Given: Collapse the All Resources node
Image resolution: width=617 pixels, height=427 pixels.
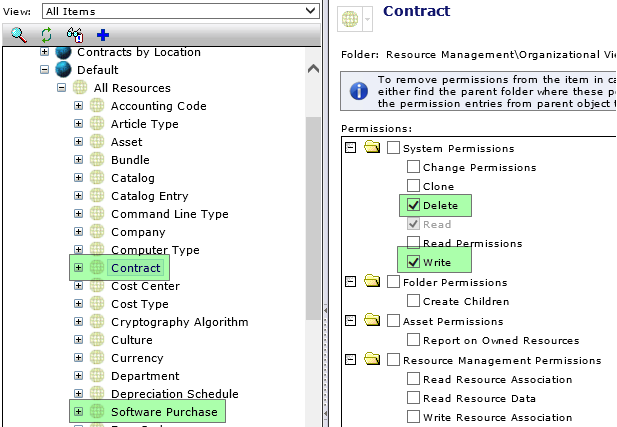Looking at the screenshot, I should [x=61, y=87].
